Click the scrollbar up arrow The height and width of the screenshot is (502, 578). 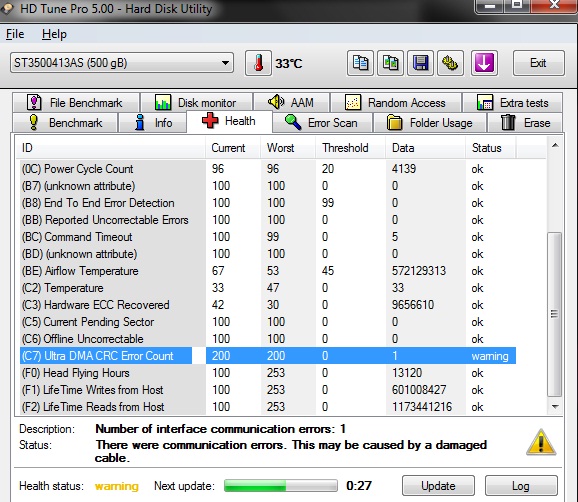click(555, 146)
